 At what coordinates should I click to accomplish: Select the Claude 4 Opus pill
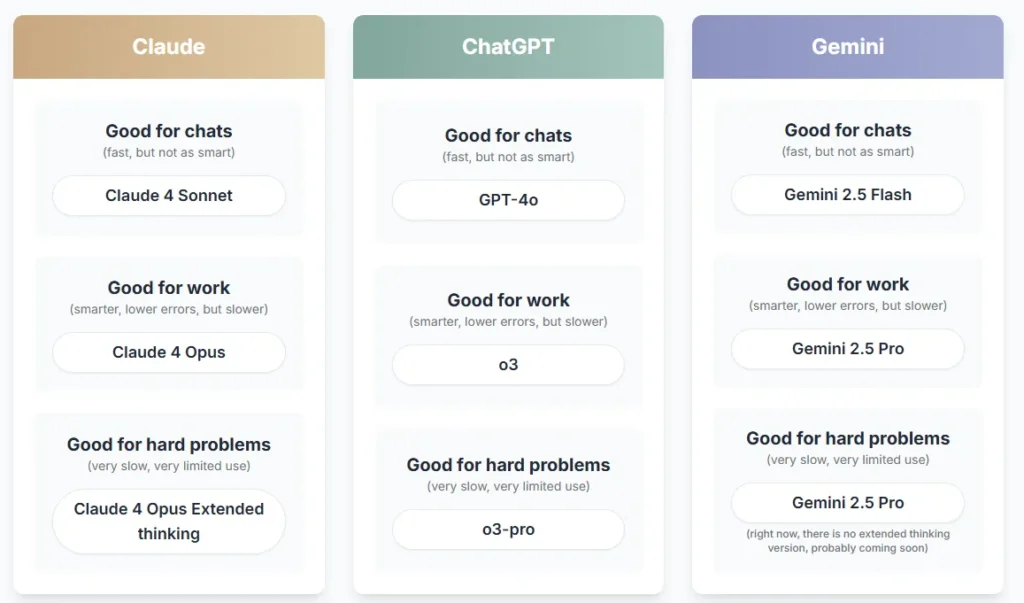click(168, 352)
